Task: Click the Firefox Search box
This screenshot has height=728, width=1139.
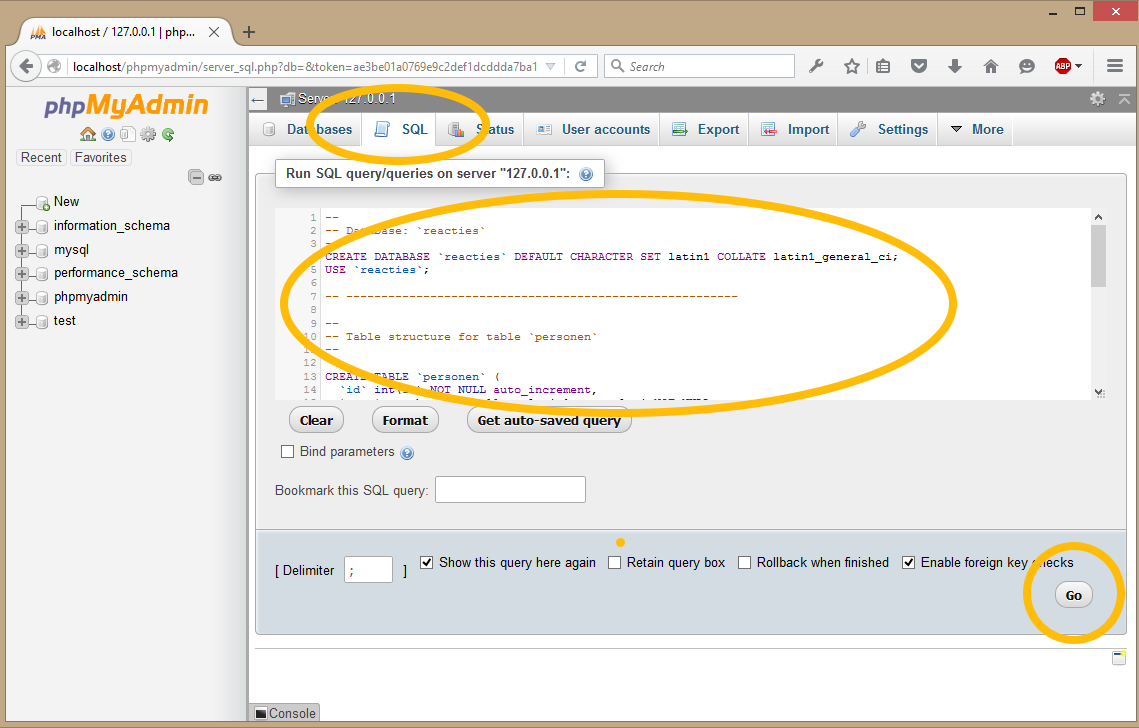Action: (700, 66)
